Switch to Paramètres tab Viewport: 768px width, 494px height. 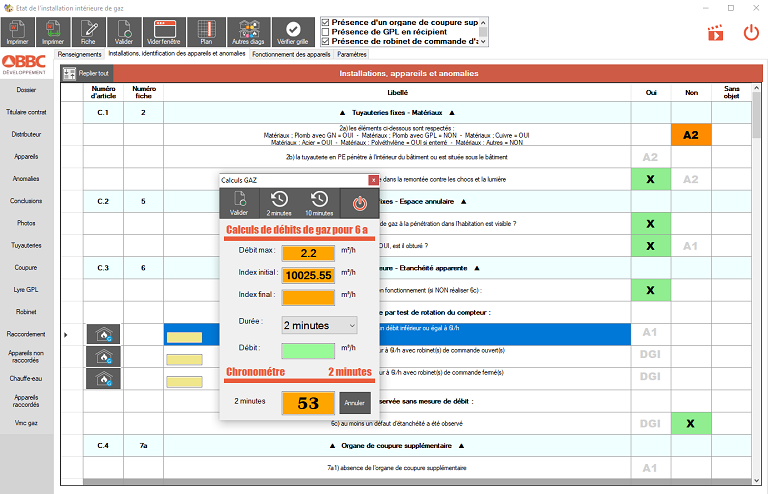352,54
